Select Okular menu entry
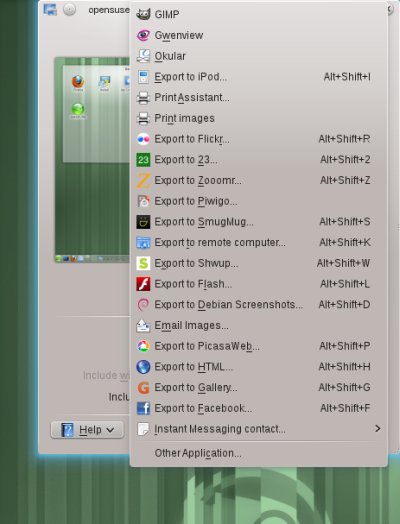Image resolution: width=400 pixels, height=524 pixels. coord(258,56)
